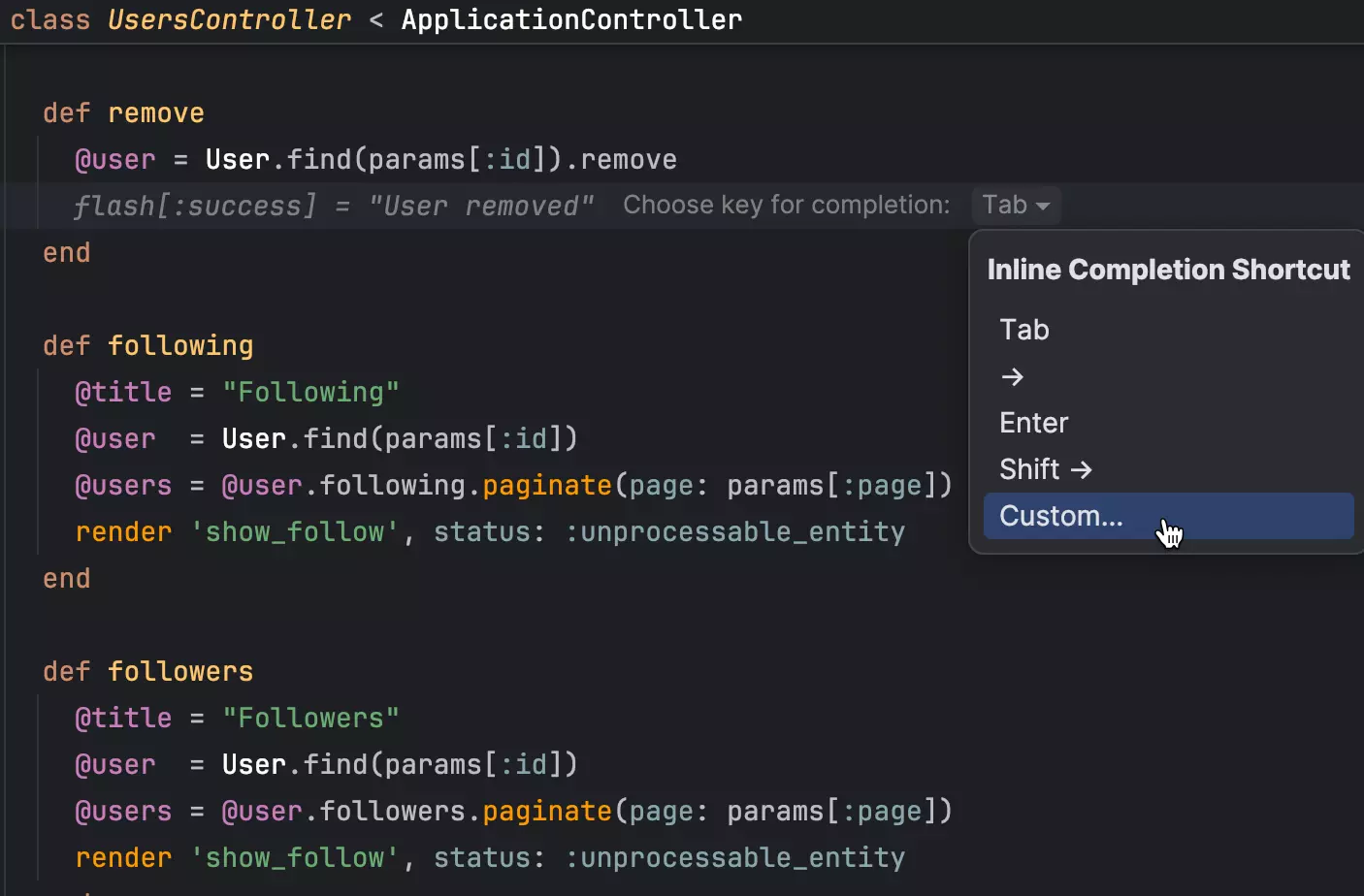Viewport: 1364px width, 896px height.
Task: Click the ApplicationController superclass name
Action: [571, 19]
